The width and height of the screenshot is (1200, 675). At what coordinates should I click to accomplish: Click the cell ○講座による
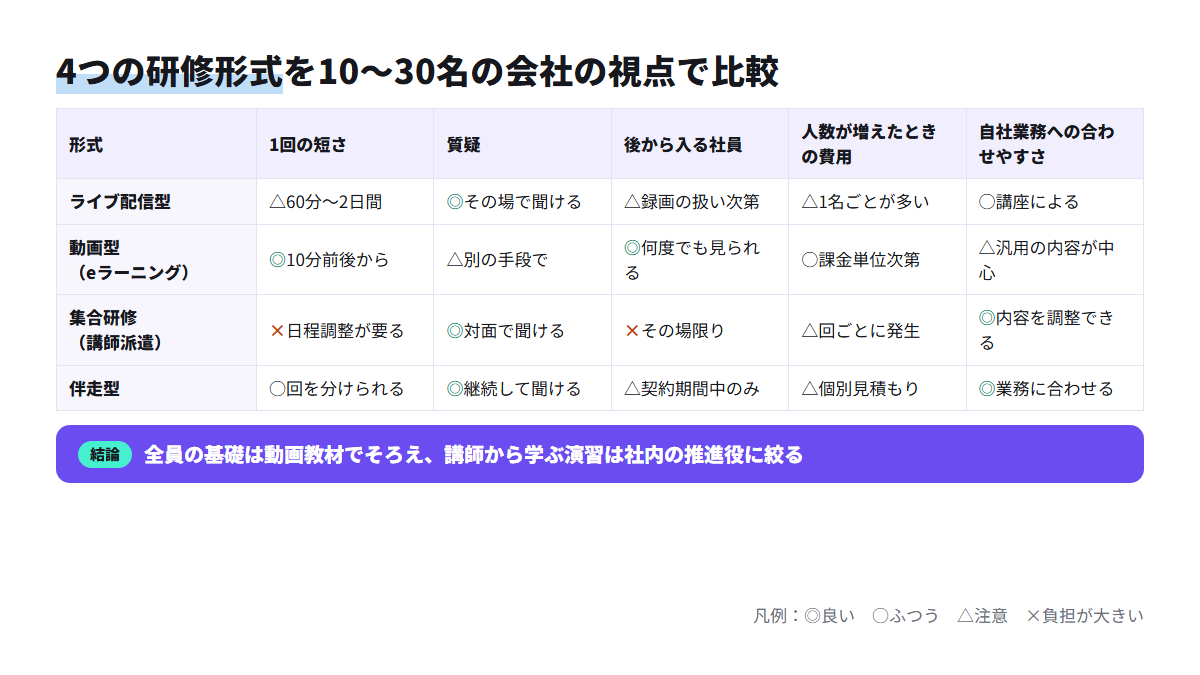(x=1055, y=202)
